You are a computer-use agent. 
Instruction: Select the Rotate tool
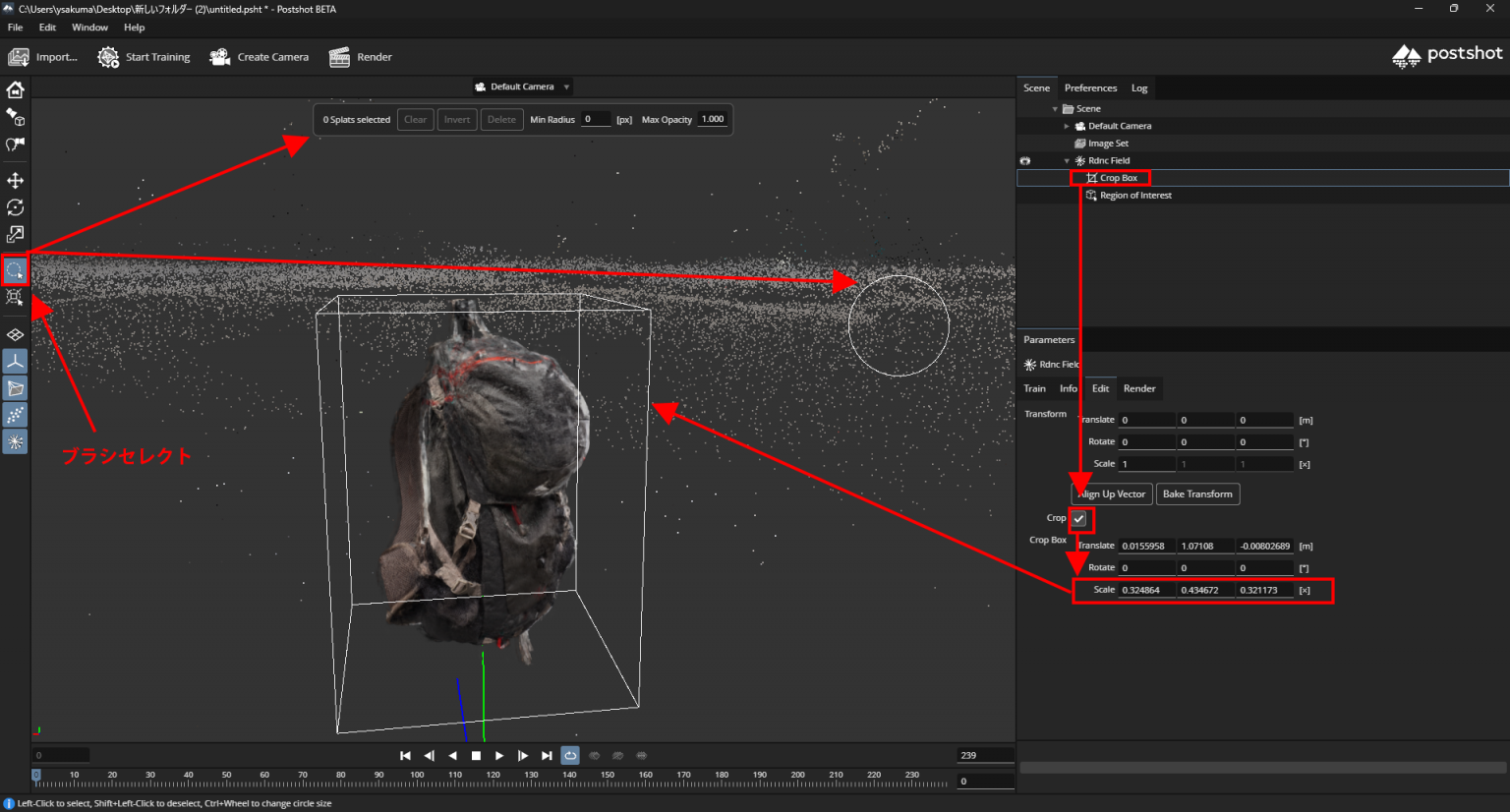pos(15,207)
